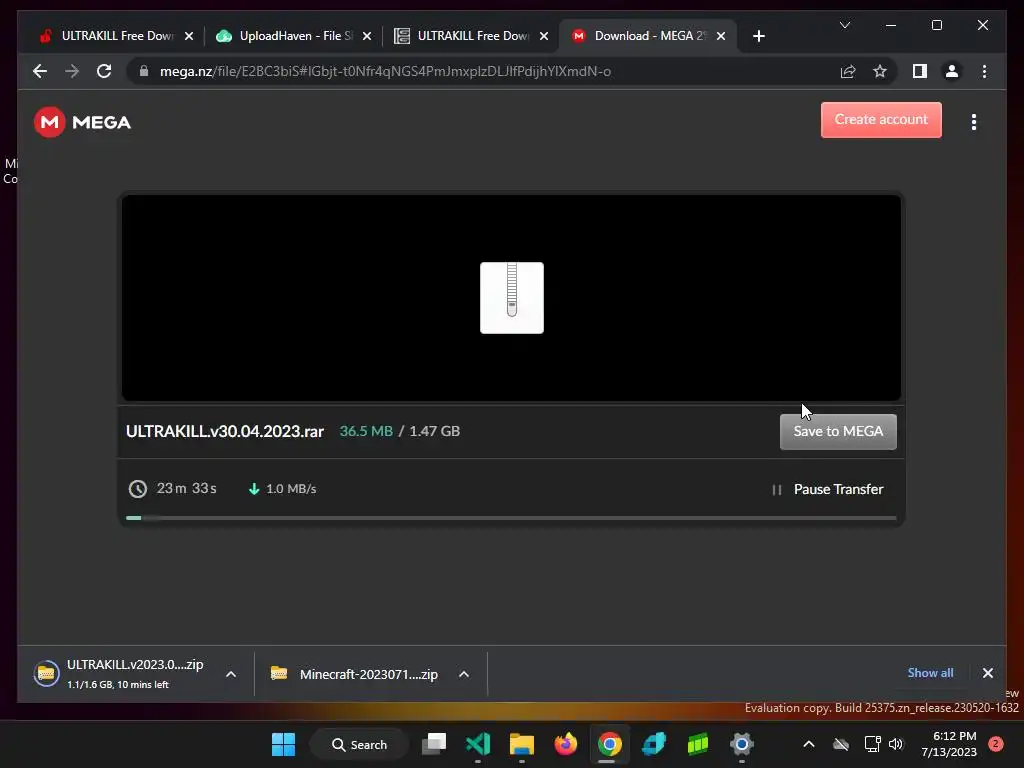Image resolution: width=1024 pixels, height=768 pixels.
Task: Open network settings tray icon
Action: (x=872, y=744)
